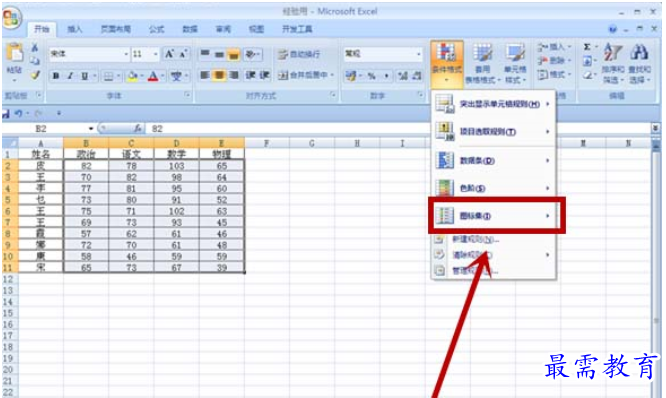
Task: Switch to the Formulas ribbon tab
Action: click(156, 29)
